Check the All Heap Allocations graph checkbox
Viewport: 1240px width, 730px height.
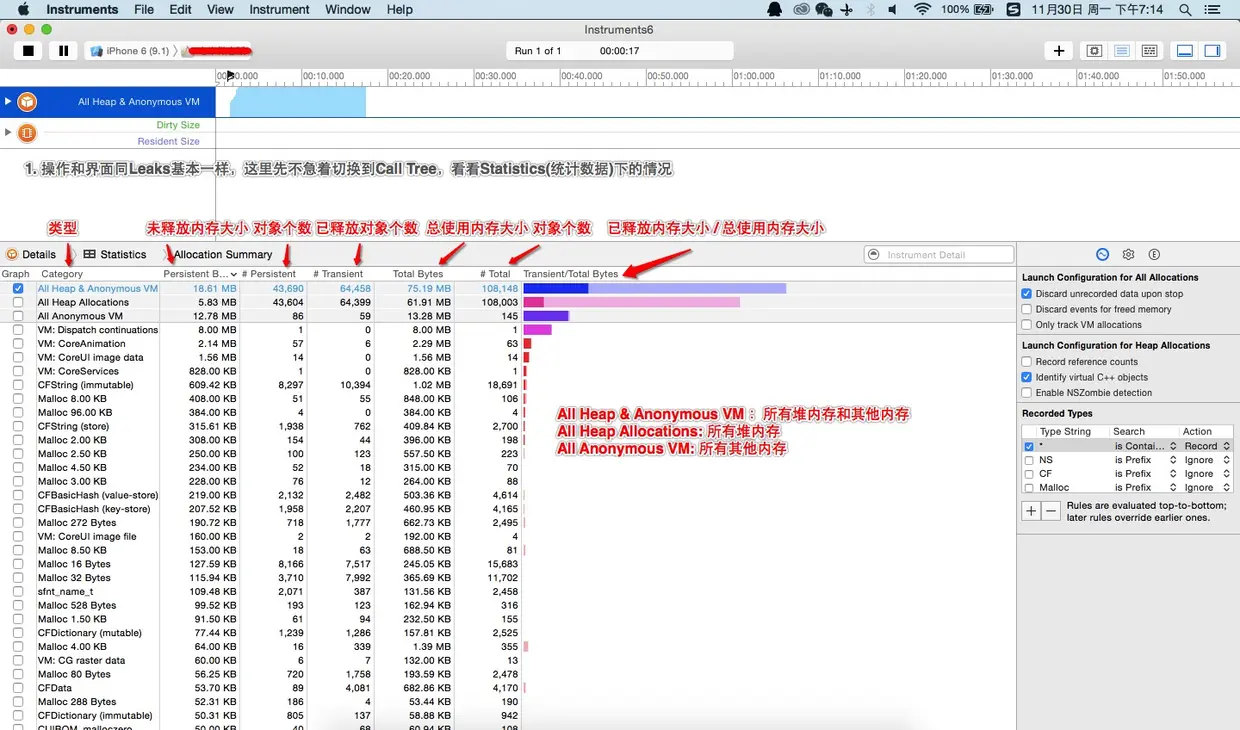18,302
